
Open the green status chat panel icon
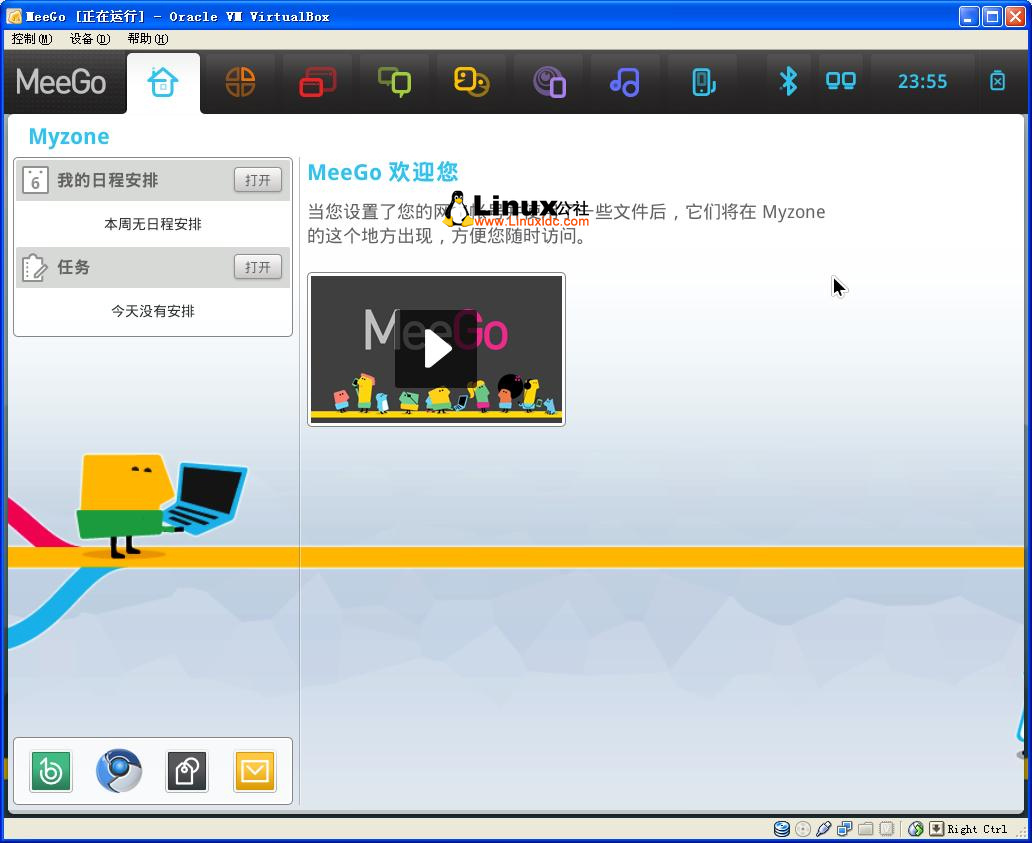pyautogui.click(x=394, y=82)
